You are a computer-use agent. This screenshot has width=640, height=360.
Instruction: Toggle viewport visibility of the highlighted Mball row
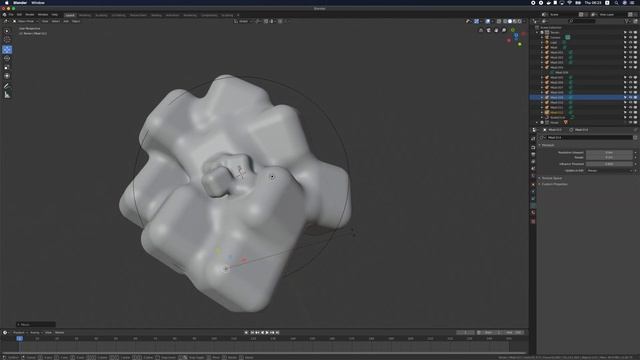click(630, 98)
